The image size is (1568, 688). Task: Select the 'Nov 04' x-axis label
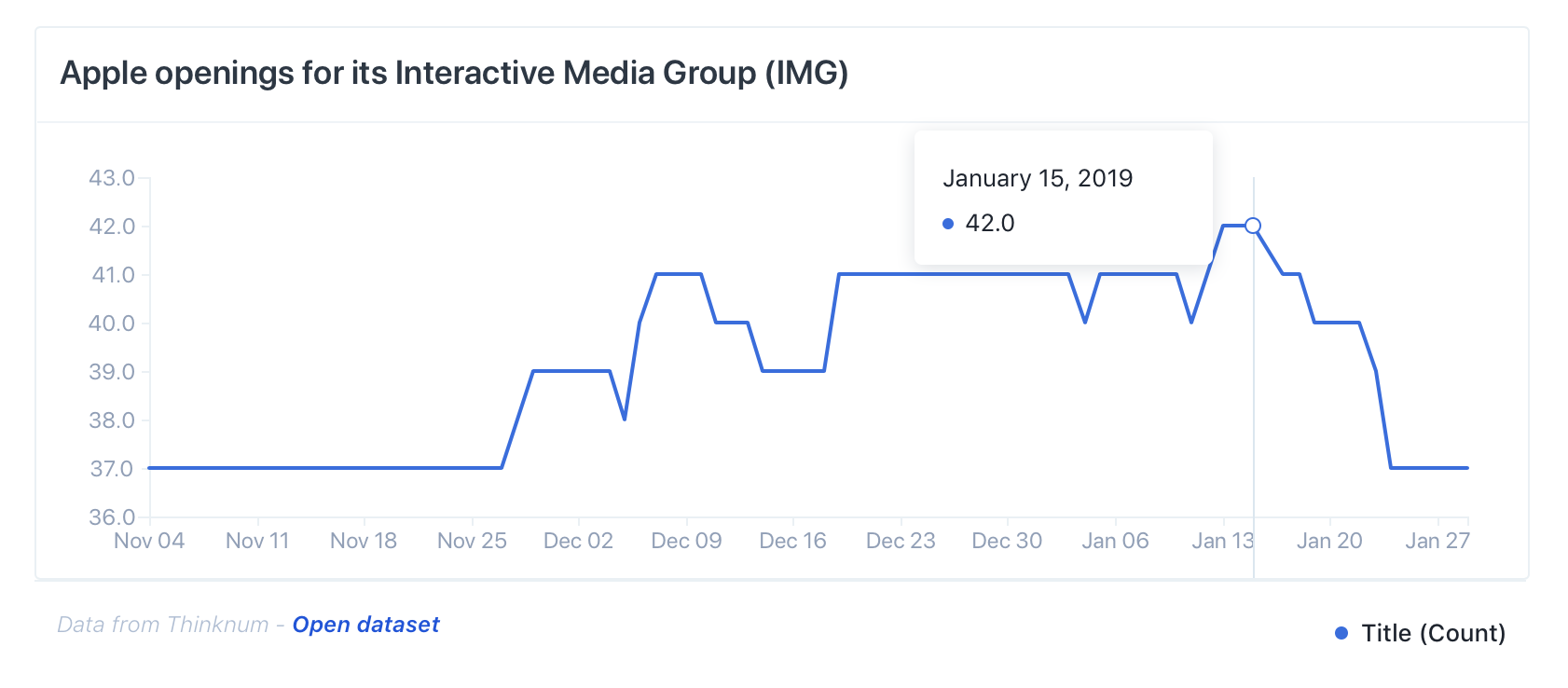[x=149, y=541]
